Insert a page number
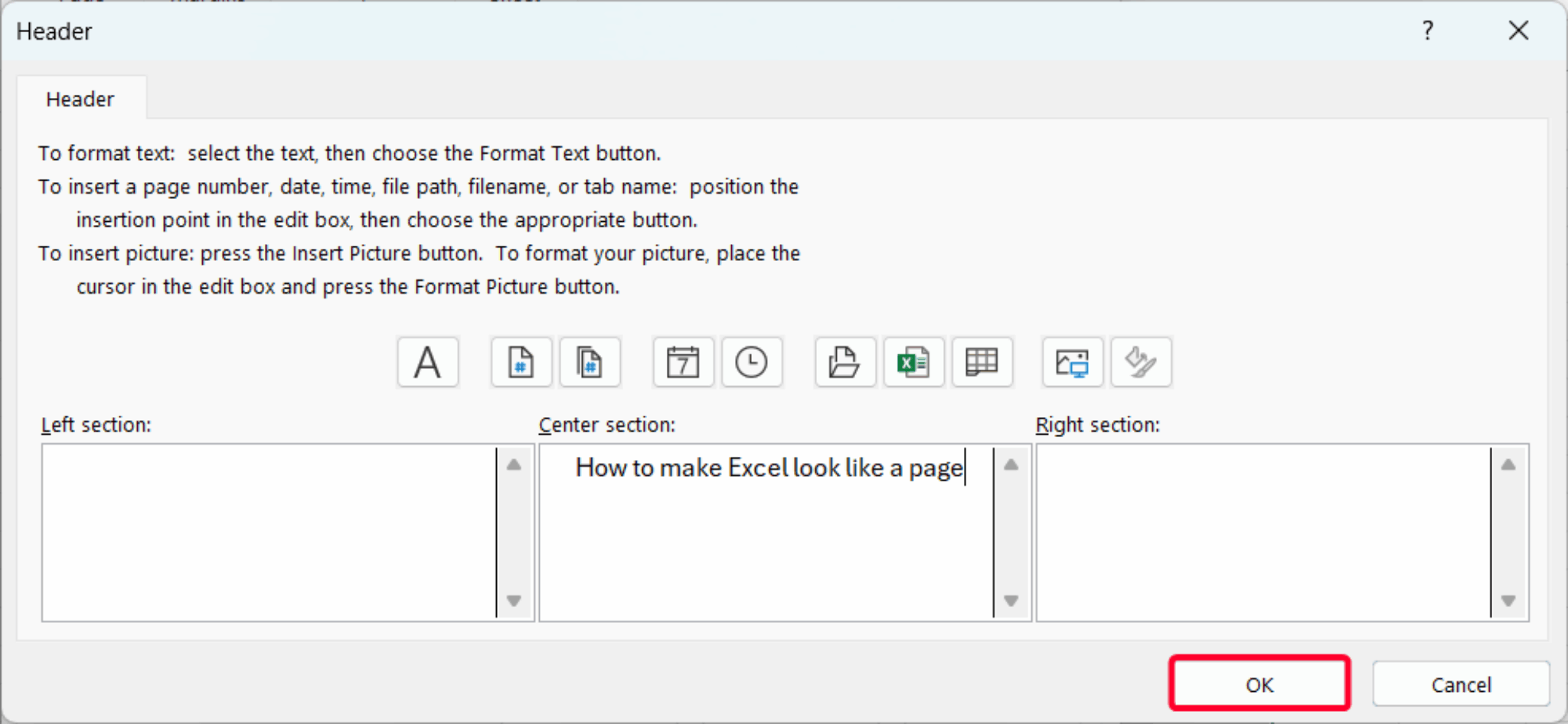This screenshot has height=724, width=1568. [x=521, y=362]
